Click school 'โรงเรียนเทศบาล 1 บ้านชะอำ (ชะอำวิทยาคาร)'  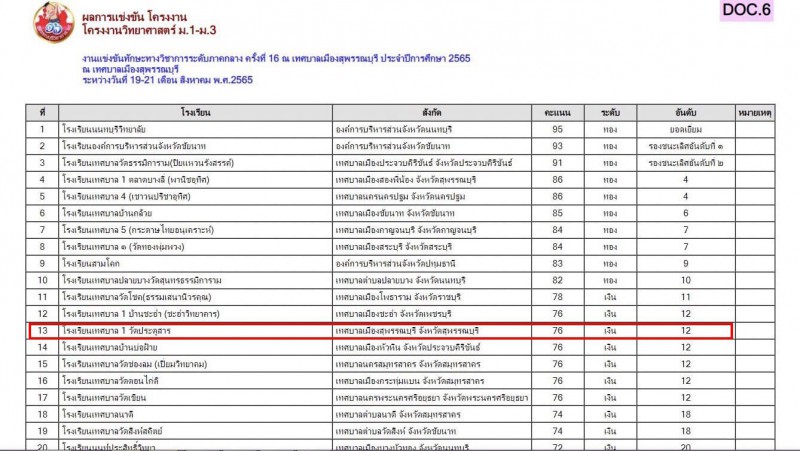pyautogui.click(x=141, y=314)
